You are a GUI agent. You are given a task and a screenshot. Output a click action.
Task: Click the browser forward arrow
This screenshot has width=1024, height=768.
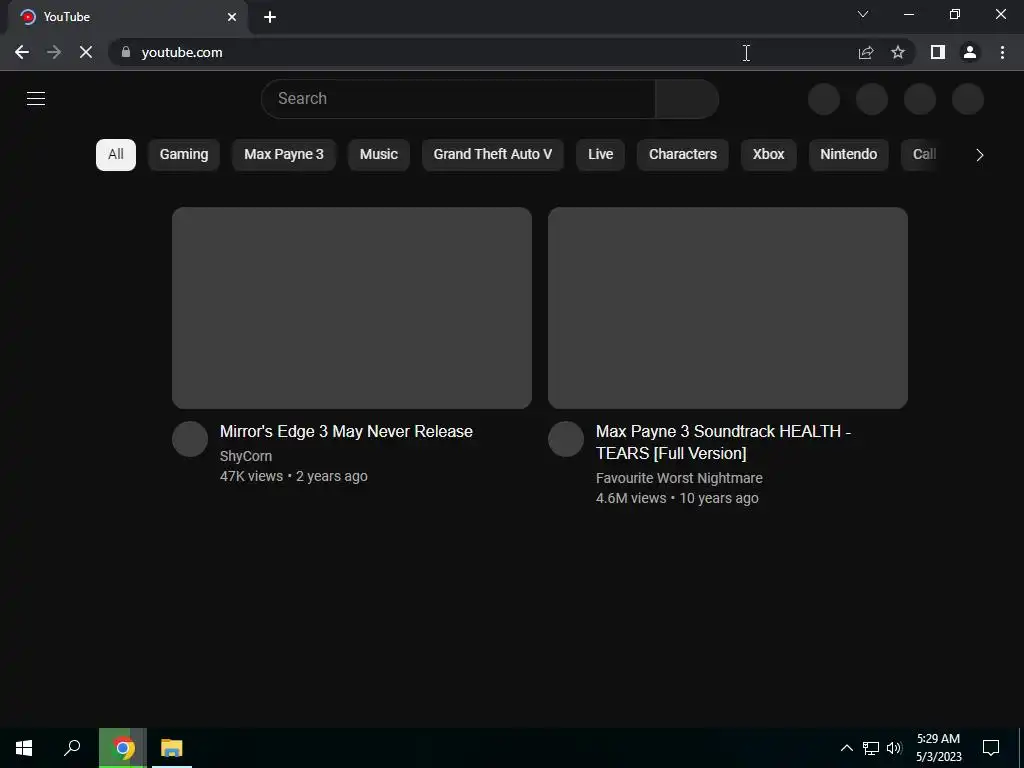(54, 52)
